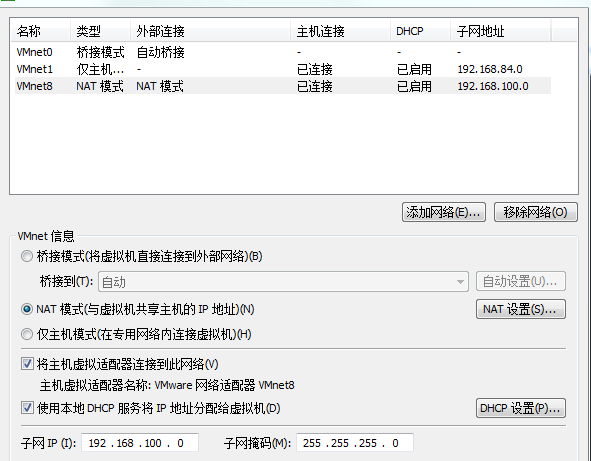Select the Host-only mode radio button
The width and height of the screenshot is (591, 461).
(27, 334)
